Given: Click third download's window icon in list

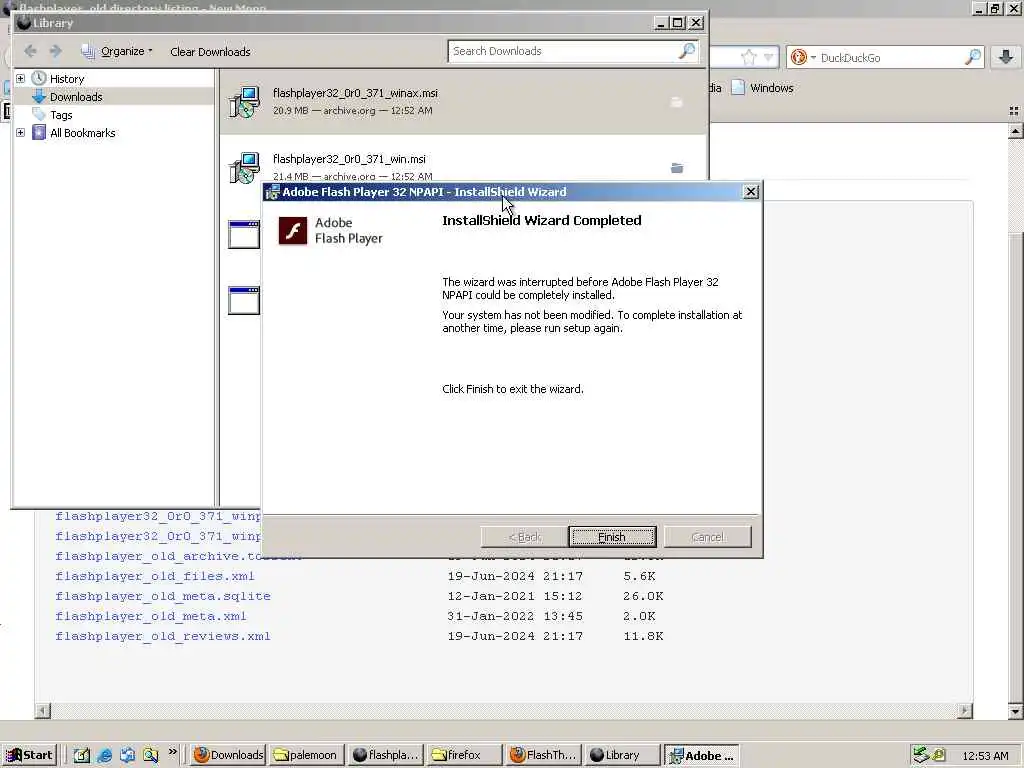Looking at the screenshot, I should click(244, 234).
